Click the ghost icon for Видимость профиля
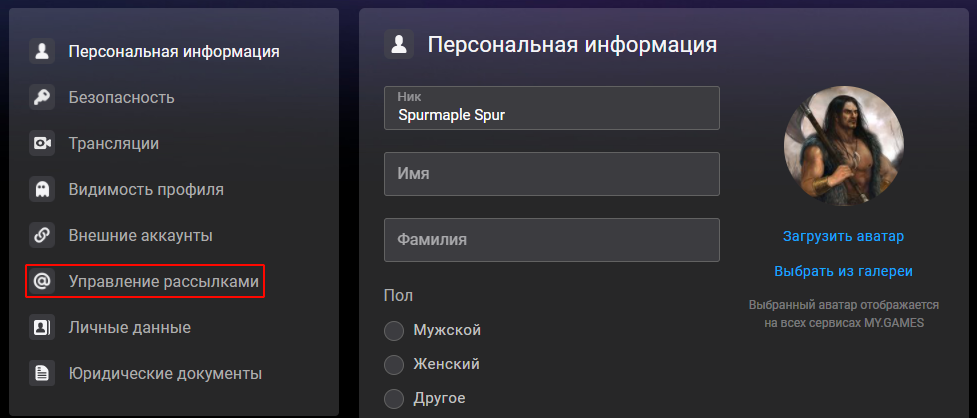This screenshot has width=977, height=418. (x=42, y=189)
